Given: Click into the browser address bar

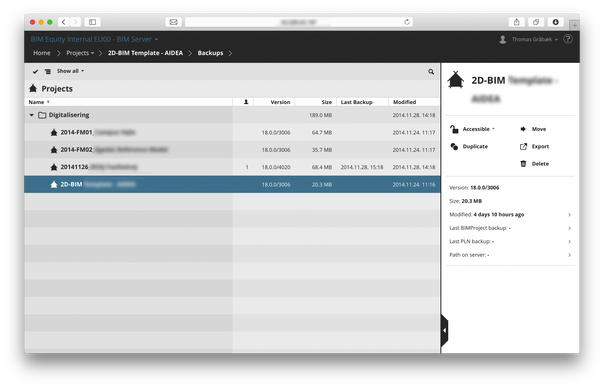Looking at the screenshot, I should coord(299,22).
